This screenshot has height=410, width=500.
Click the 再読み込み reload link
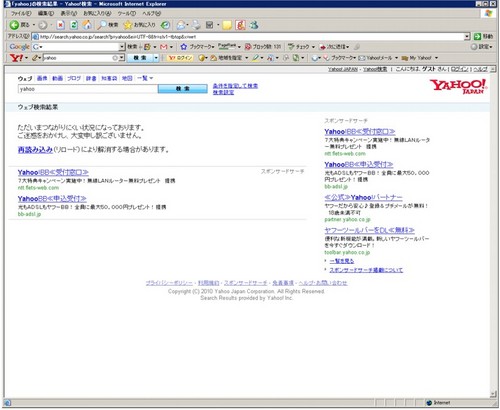[x=35, y=150]
